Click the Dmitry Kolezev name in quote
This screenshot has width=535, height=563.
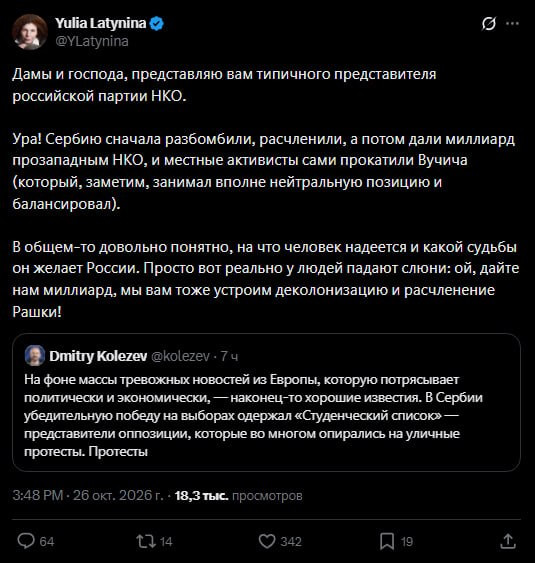pos(98,356)
